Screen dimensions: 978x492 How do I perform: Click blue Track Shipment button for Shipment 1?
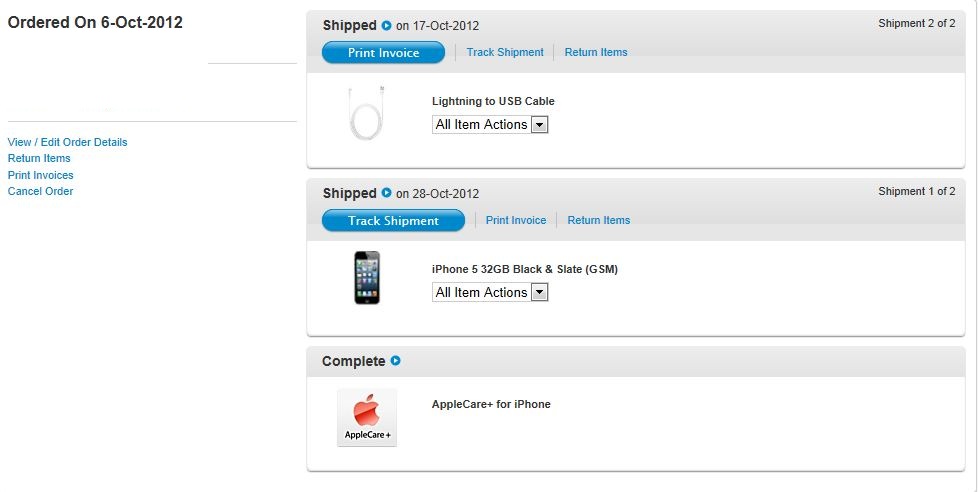tap(394, 221)
